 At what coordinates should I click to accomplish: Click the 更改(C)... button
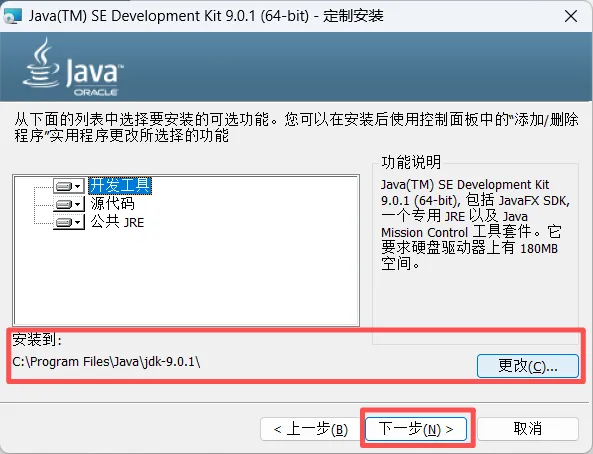[x=528, y=366]
